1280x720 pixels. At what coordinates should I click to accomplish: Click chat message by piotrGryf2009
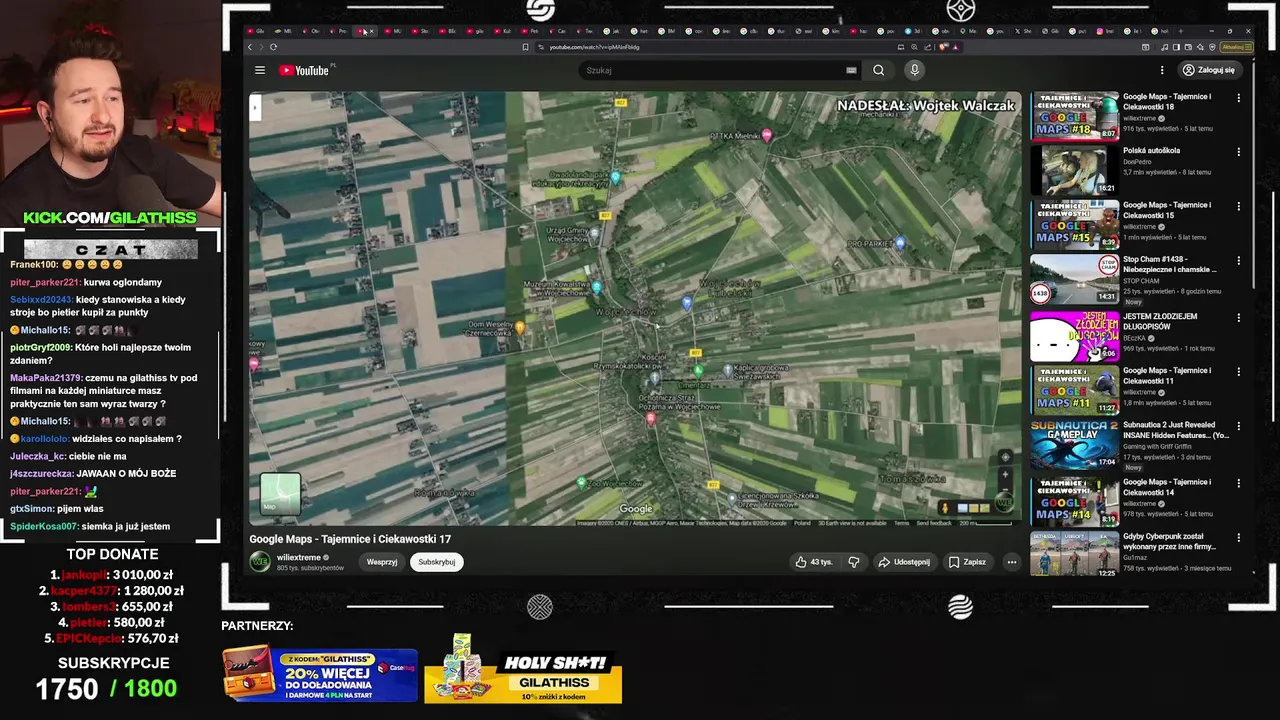pos(100,354)
